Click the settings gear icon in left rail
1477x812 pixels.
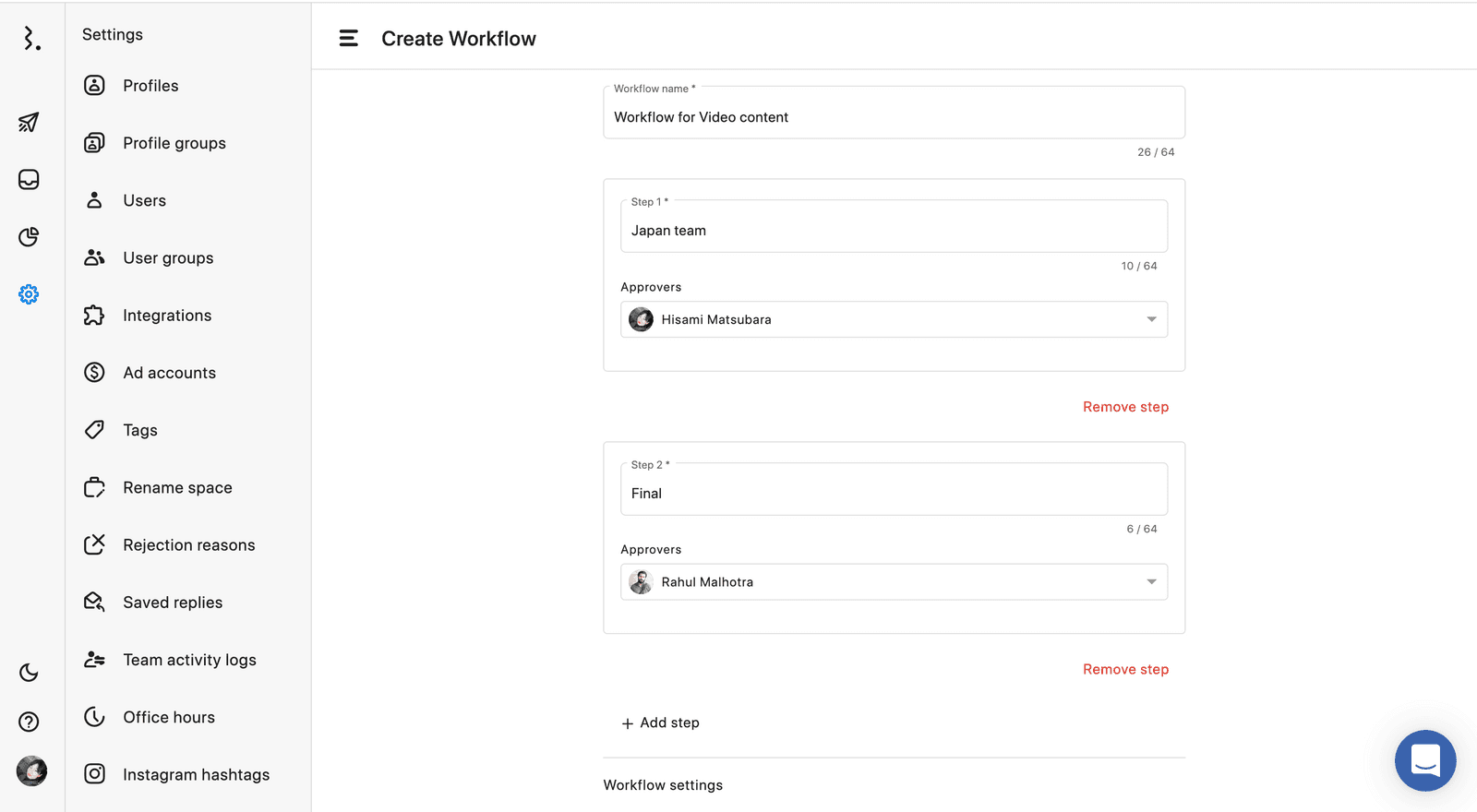click(x=29, y=294)
